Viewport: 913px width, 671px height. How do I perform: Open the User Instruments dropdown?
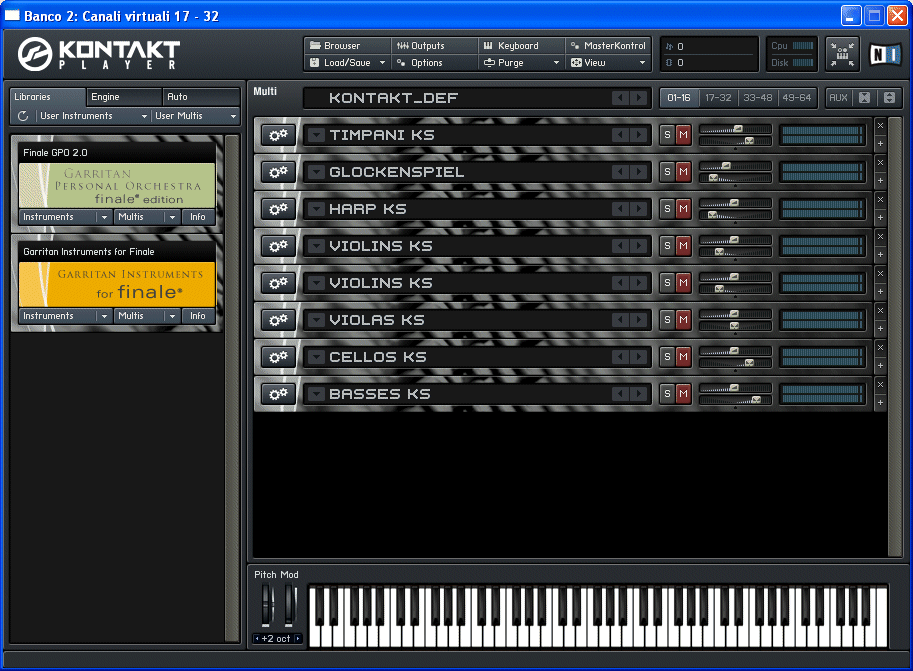click(x=93, y=116)
